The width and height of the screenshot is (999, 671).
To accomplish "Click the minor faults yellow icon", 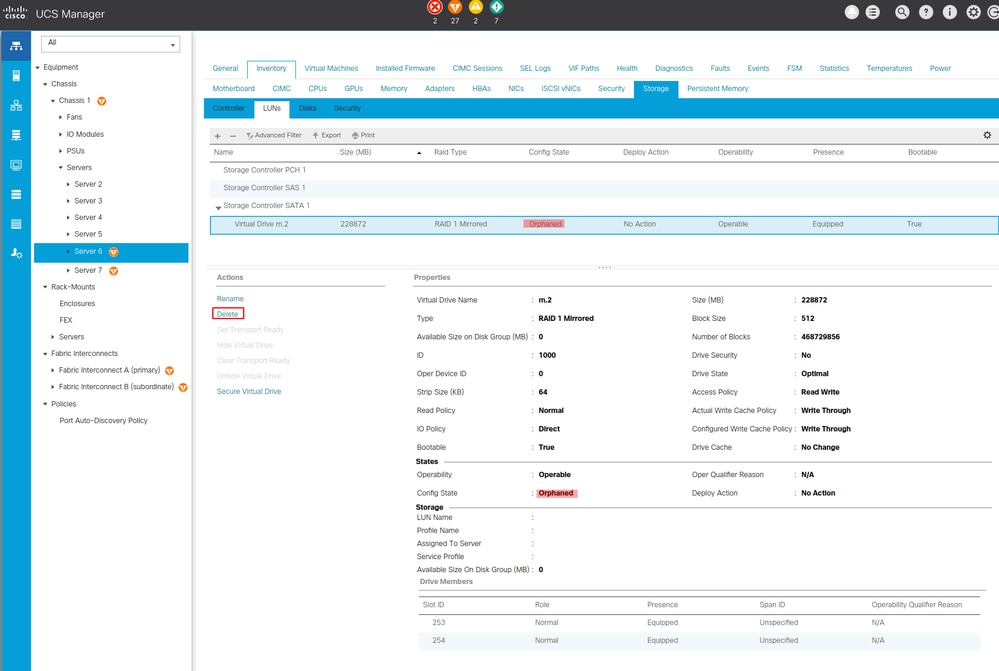I will point(476,7).
